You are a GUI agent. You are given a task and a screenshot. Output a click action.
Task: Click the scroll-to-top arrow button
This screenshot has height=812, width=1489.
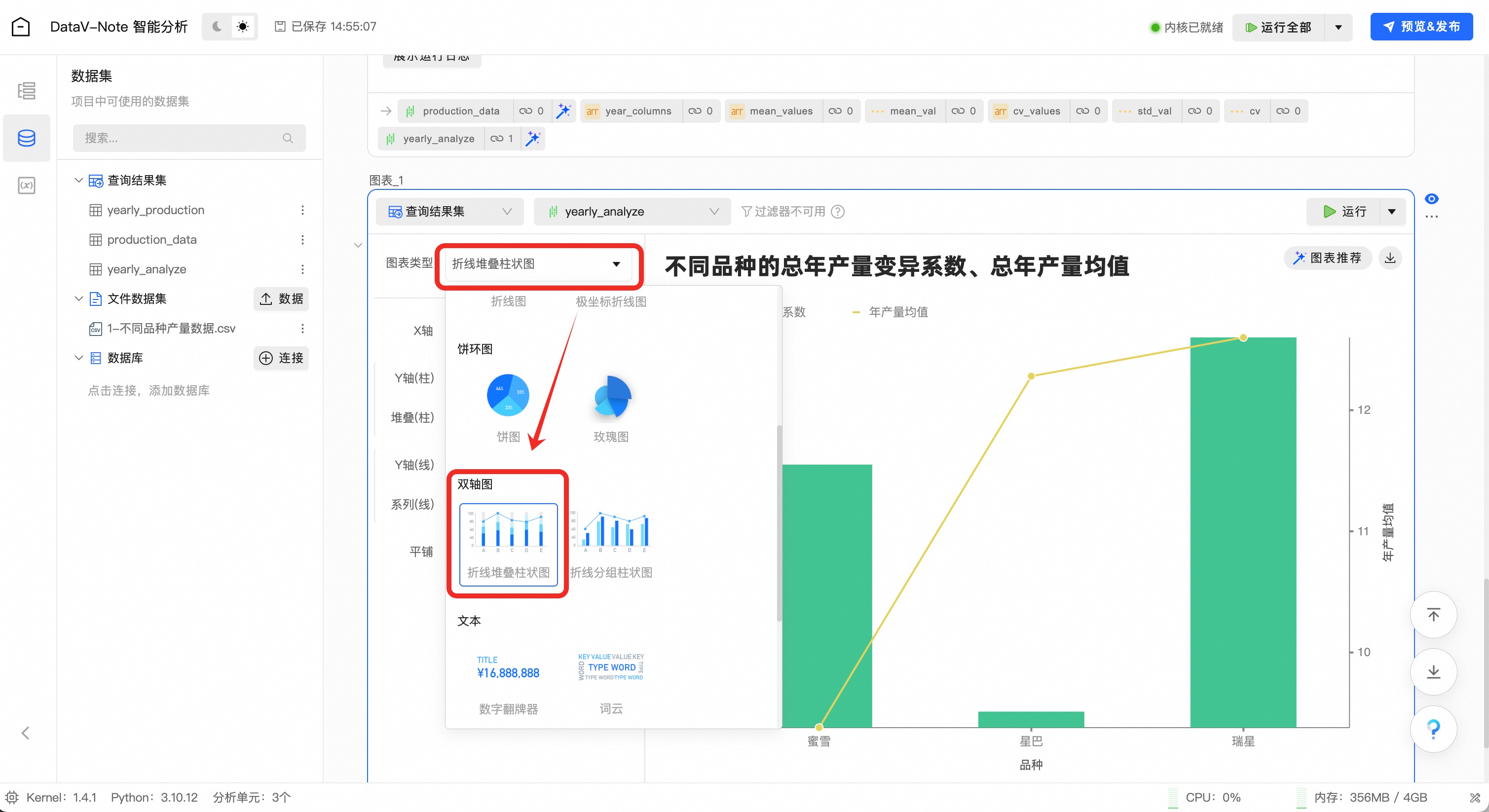pos(1433,614)
